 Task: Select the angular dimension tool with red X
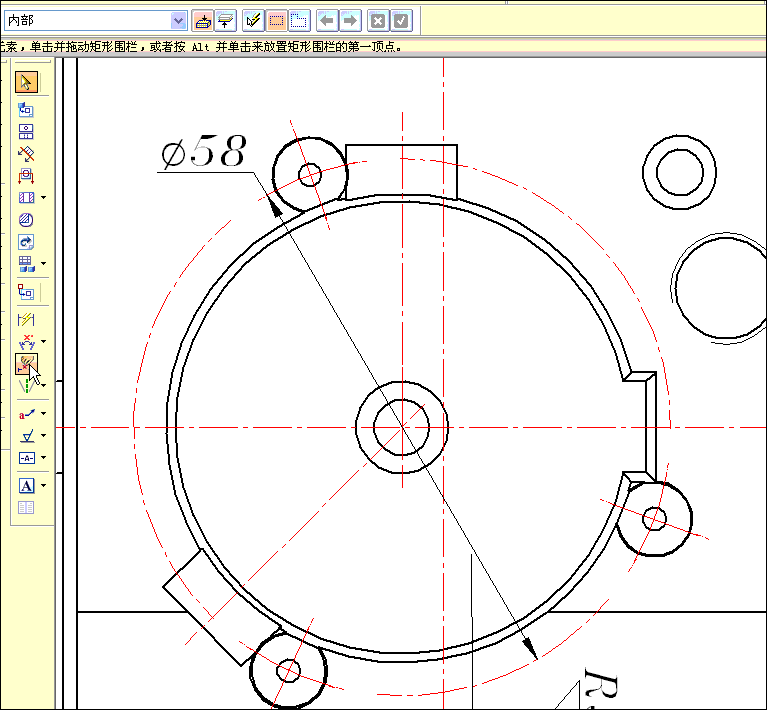click(x=26, y=342)
